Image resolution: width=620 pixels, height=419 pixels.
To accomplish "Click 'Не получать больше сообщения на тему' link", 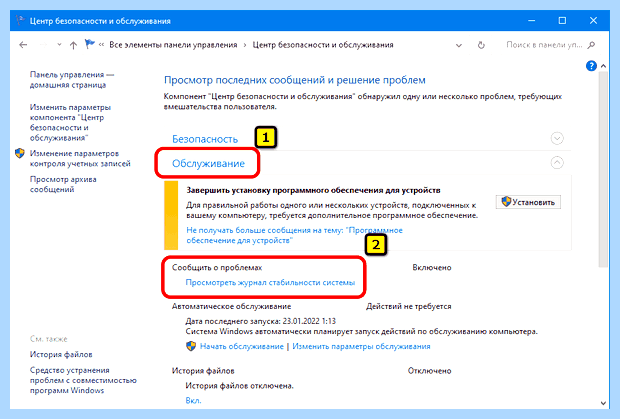I will click(294, 235).
